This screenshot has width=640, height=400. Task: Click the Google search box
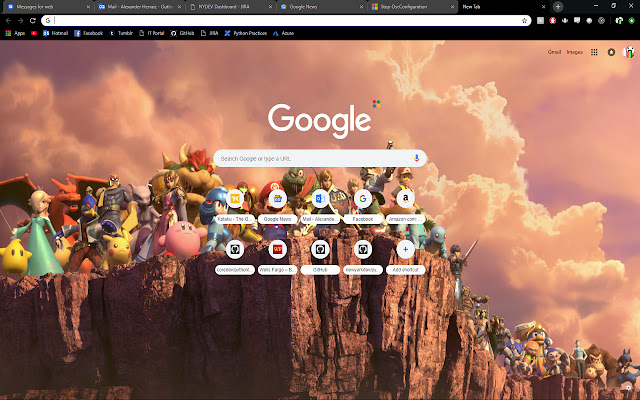click(320, 158)
